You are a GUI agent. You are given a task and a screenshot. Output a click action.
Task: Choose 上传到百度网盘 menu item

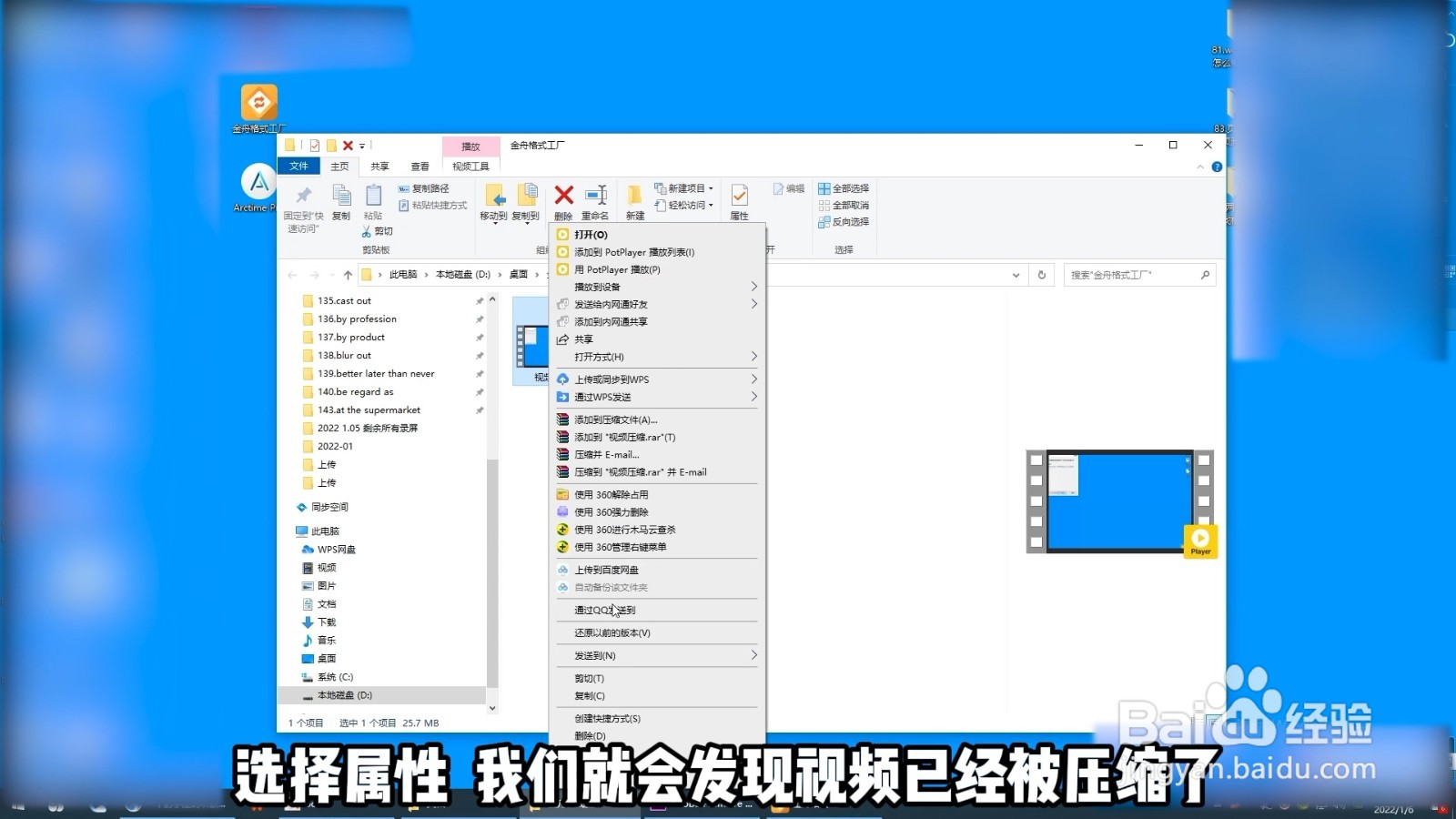[656, 570]
